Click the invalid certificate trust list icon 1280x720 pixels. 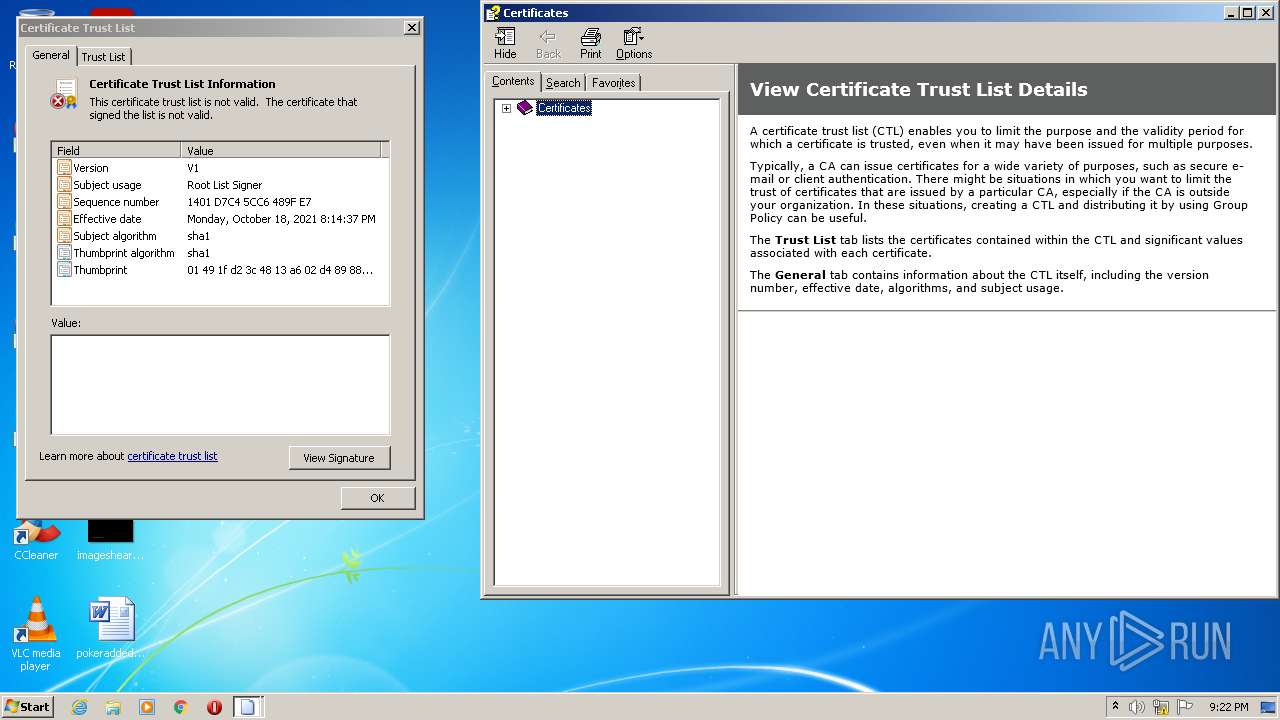click(x=64, y=94)
